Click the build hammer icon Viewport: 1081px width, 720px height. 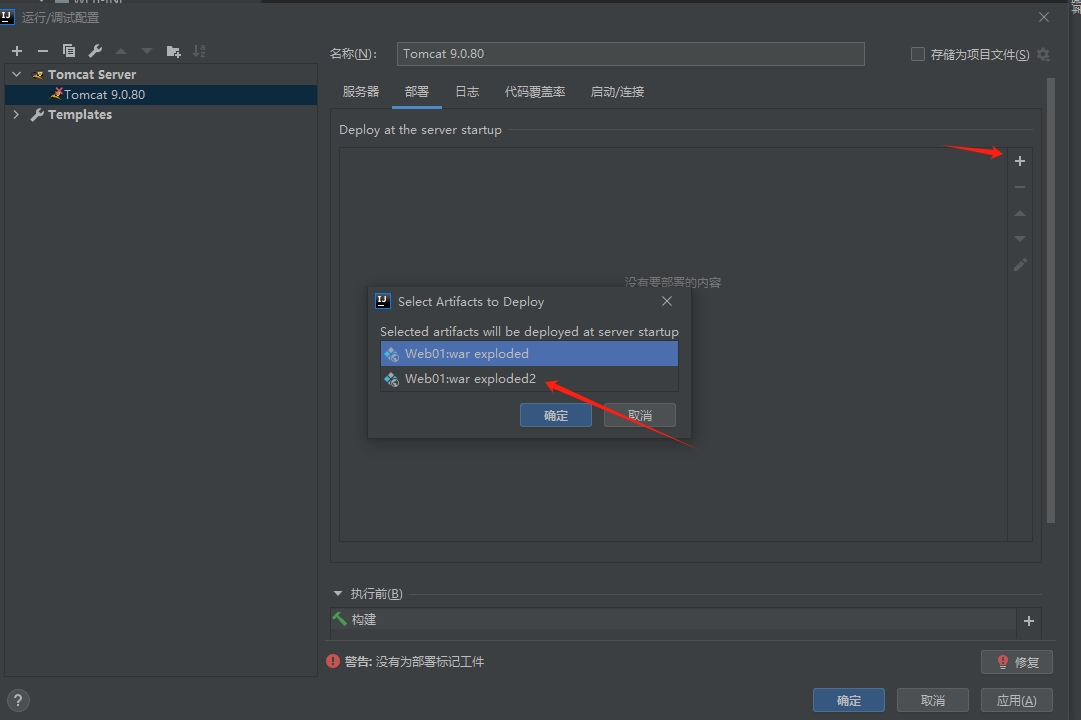point(339,619)
